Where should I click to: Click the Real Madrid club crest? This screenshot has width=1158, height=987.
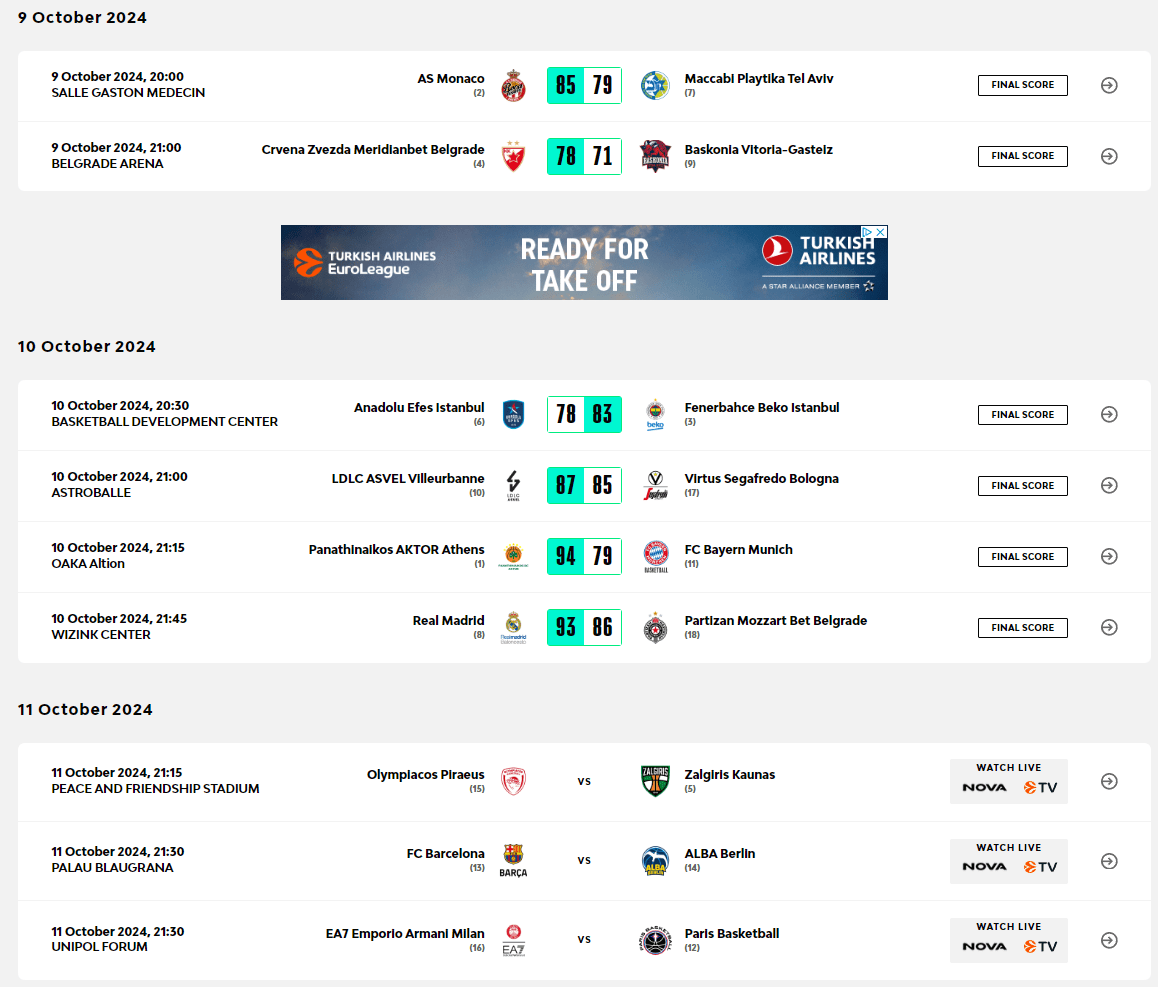pyautogui.click(x=512, y=627)
